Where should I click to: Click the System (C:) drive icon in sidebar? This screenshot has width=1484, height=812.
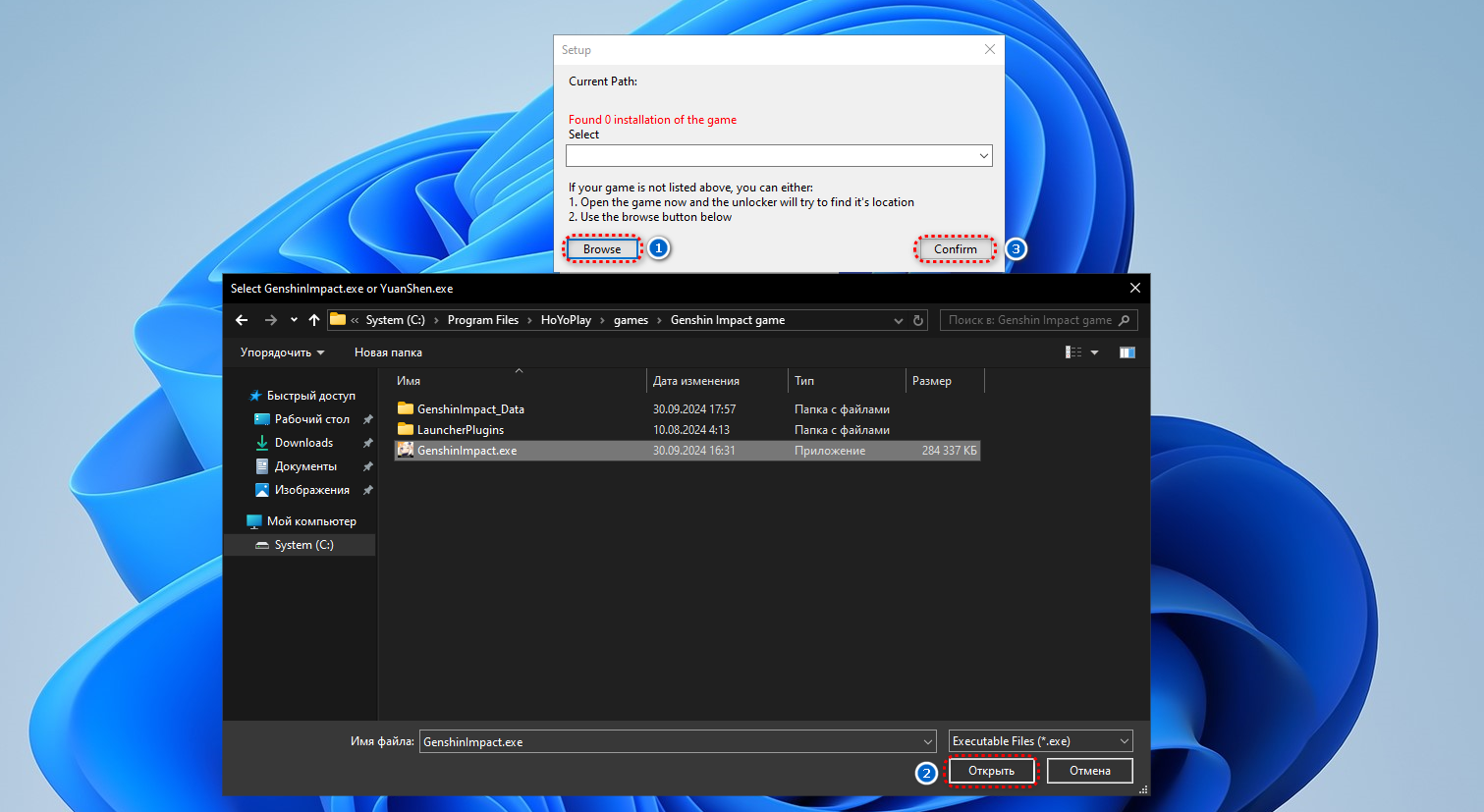tap(262, 545)
